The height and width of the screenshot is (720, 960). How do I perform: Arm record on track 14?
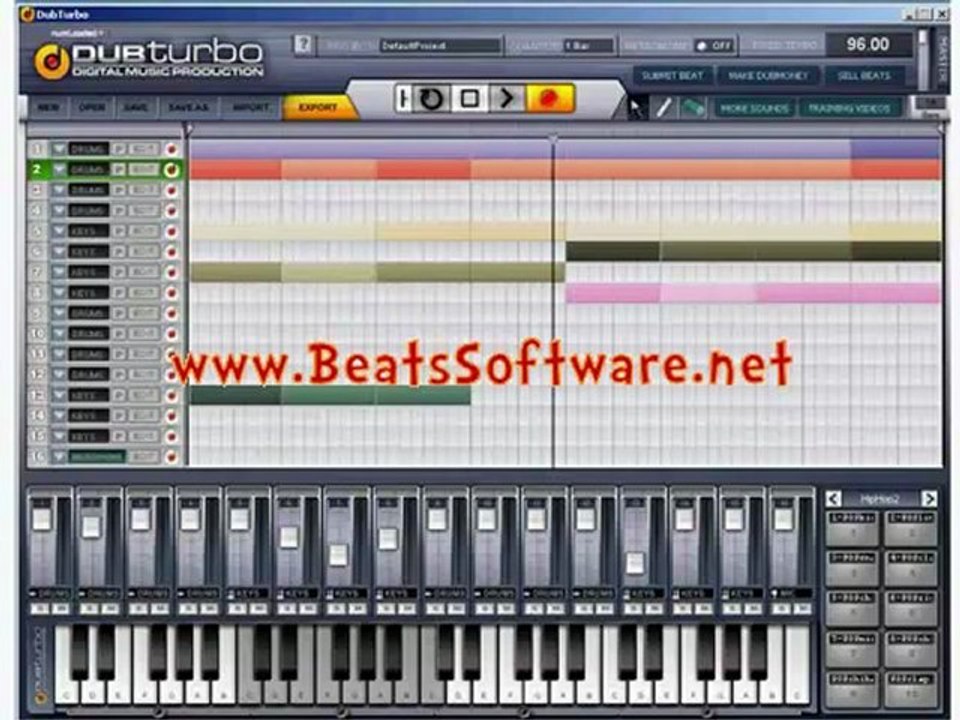[171, 416]
